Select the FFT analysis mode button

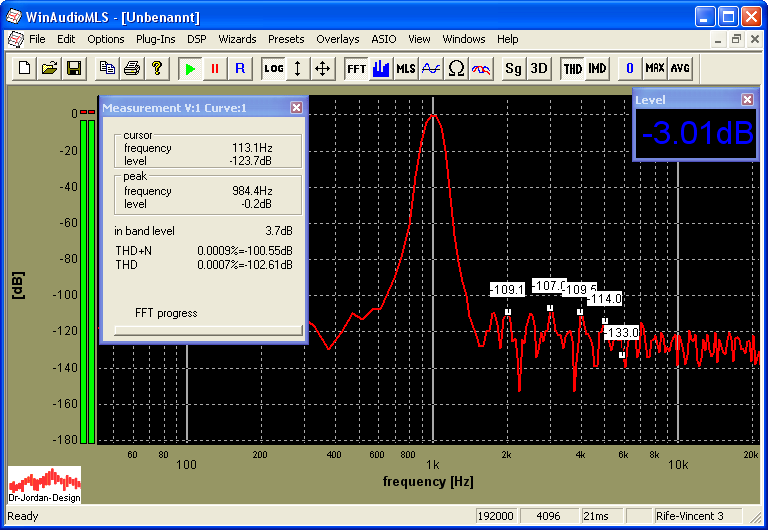pos(356,68)
